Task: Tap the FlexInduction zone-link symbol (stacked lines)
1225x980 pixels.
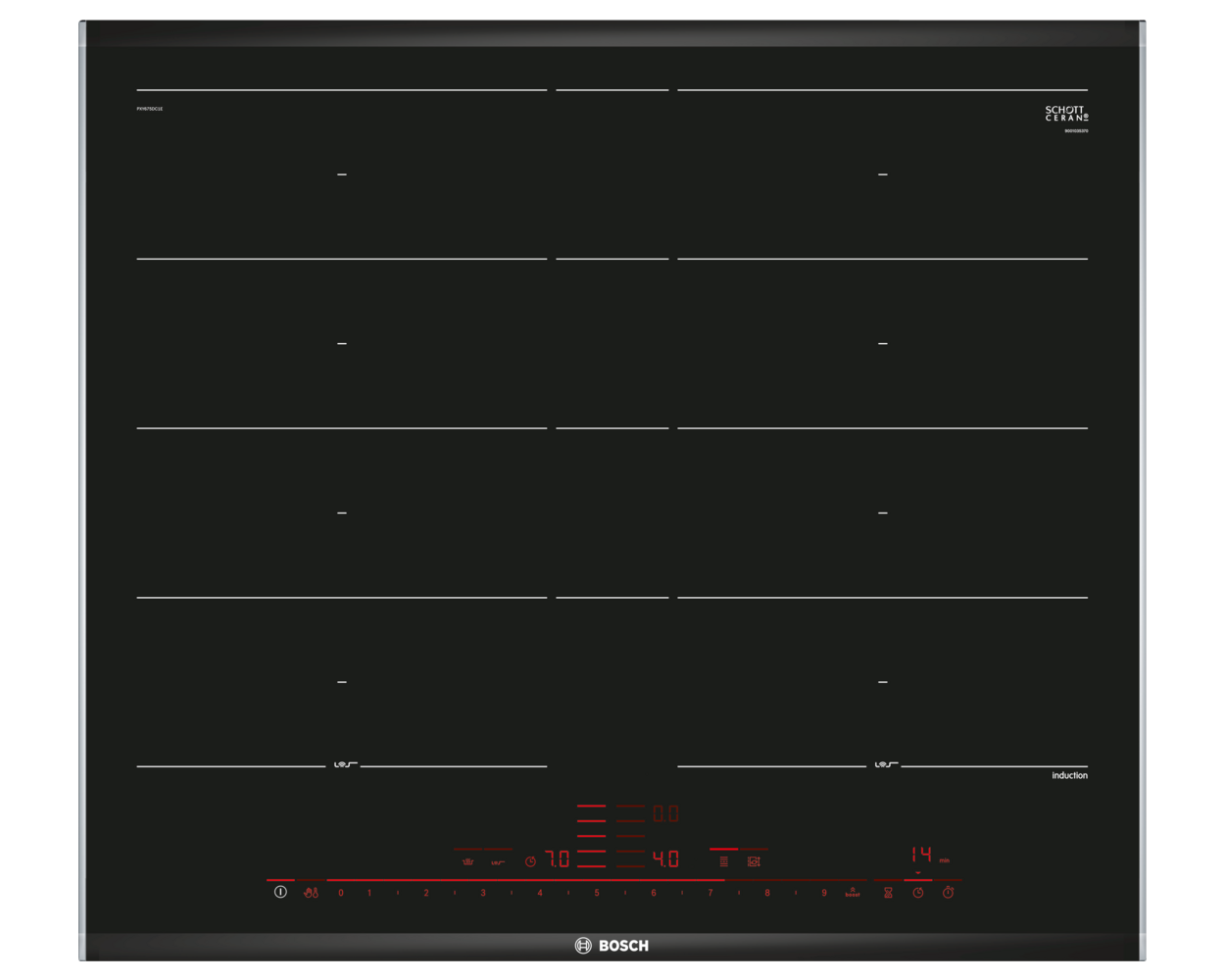Action: (723, 861)
